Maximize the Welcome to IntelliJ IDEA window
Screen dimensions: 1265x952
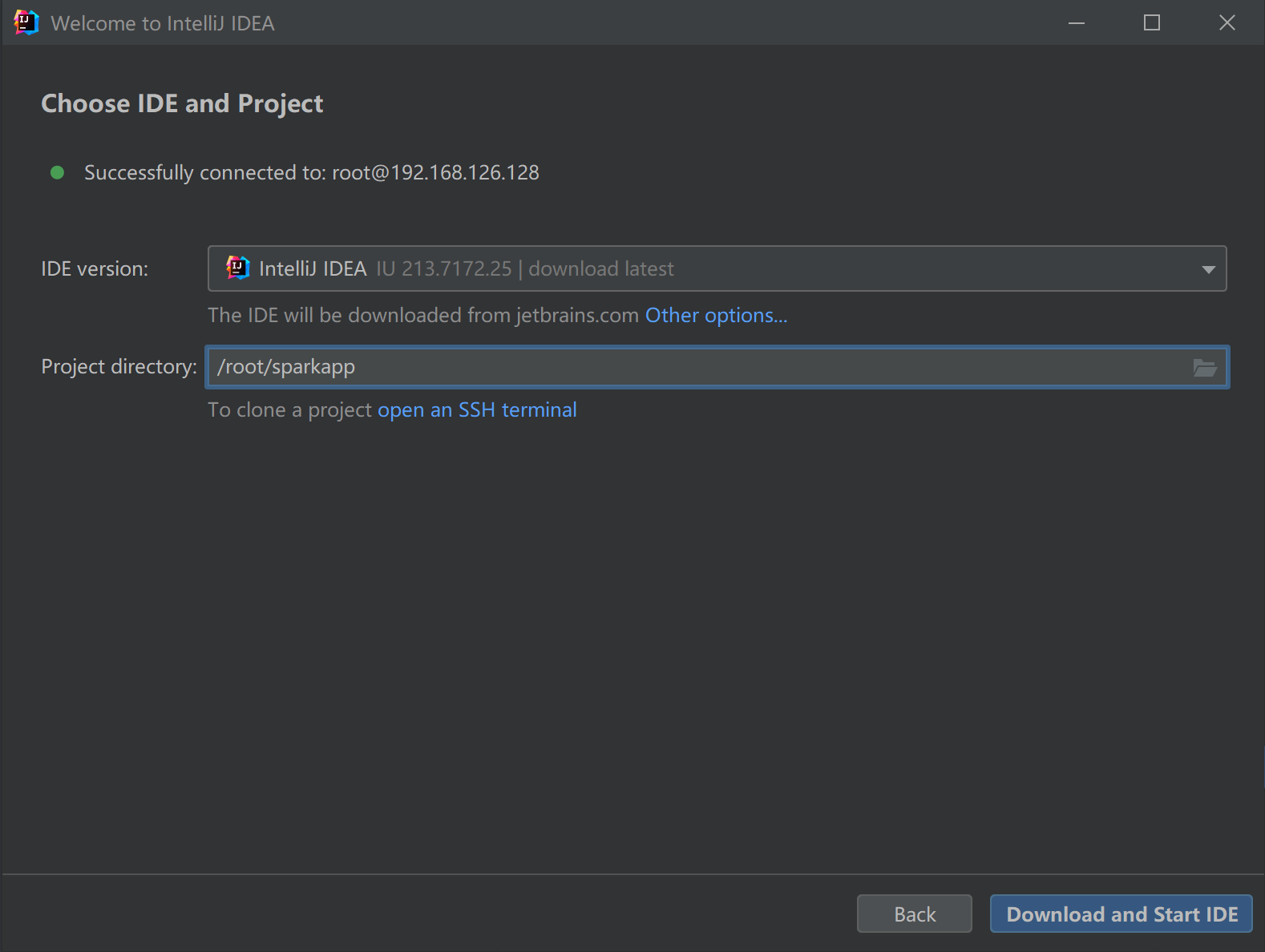click(1152, 22)
